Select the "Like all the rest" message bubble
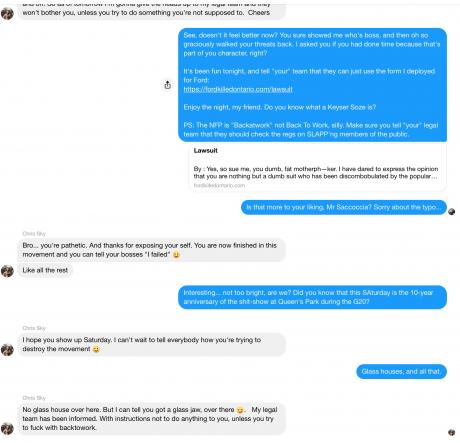The width and height of the screenshot is (460, 443). (45, 270)
